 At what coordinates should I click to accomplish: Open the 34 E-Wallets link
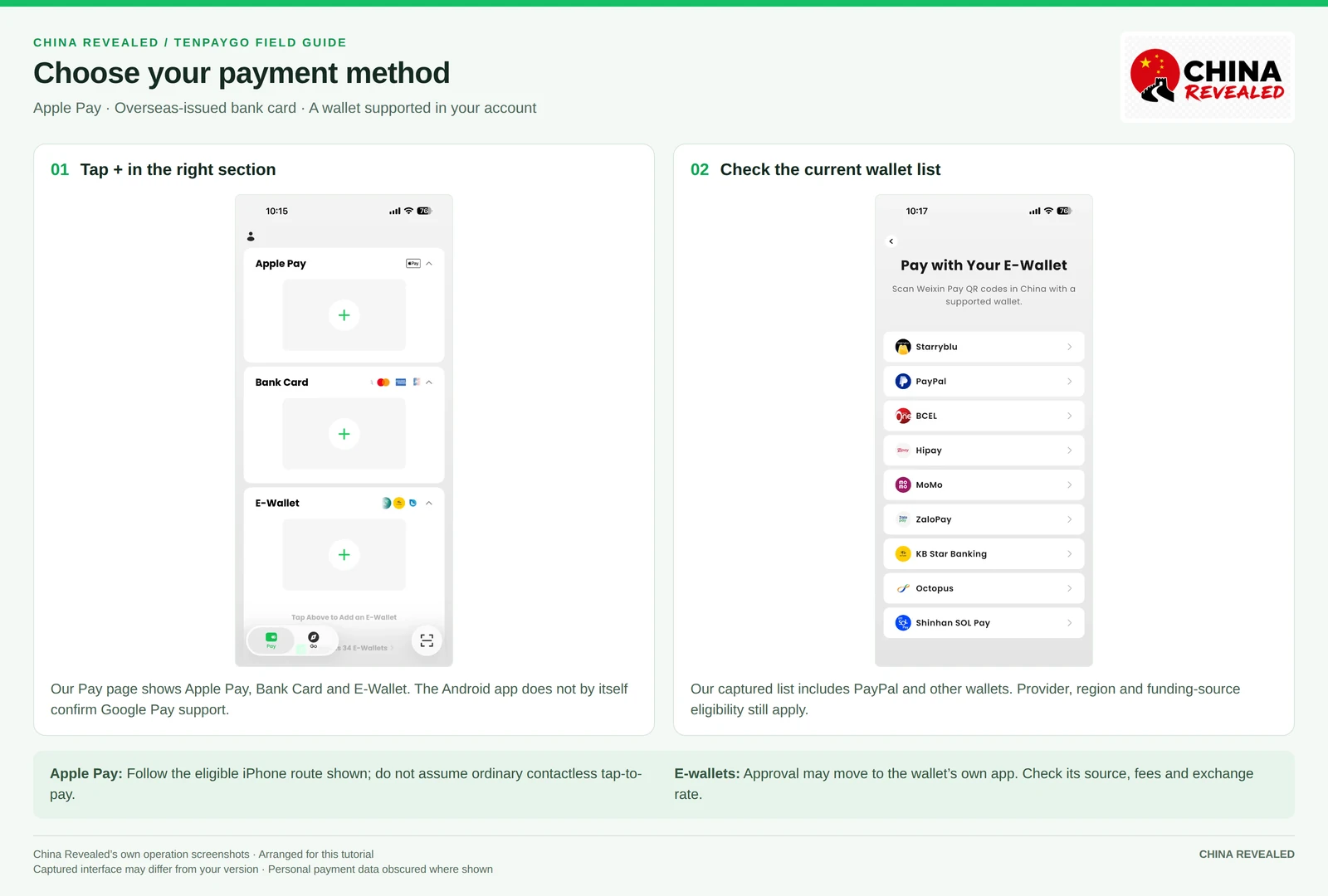coord(365,648)
